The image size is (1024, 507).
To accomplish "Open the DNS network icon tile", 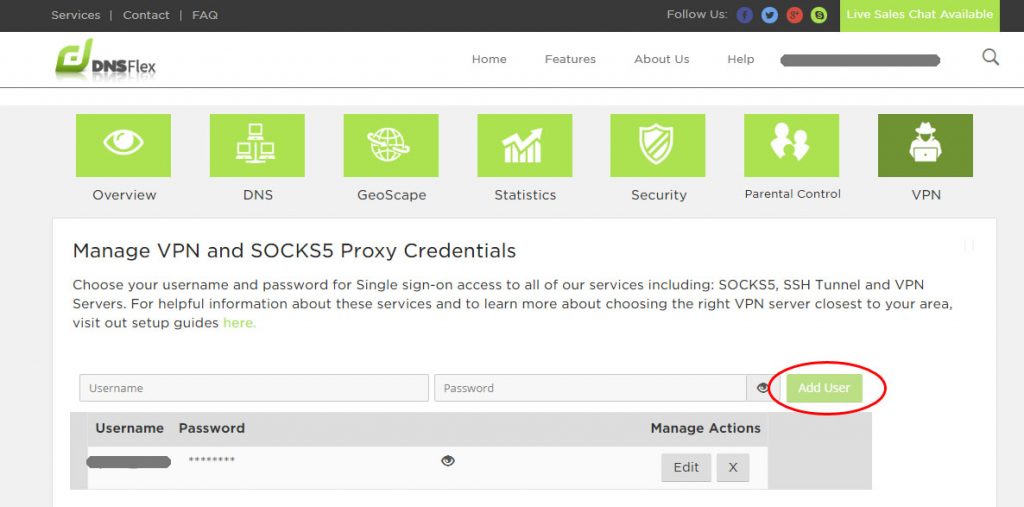I will (x=257, y=145).
